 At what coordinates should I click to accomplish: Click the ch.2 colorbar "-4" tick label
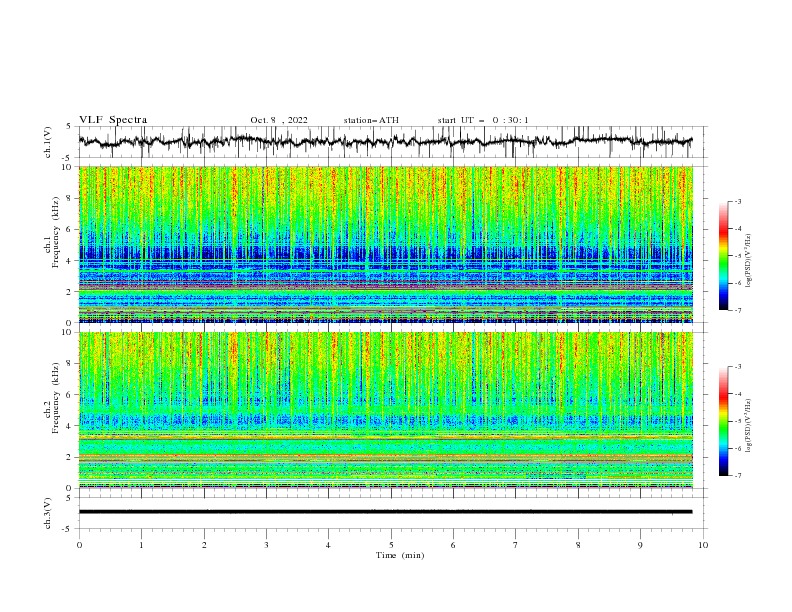click(738, 394)
